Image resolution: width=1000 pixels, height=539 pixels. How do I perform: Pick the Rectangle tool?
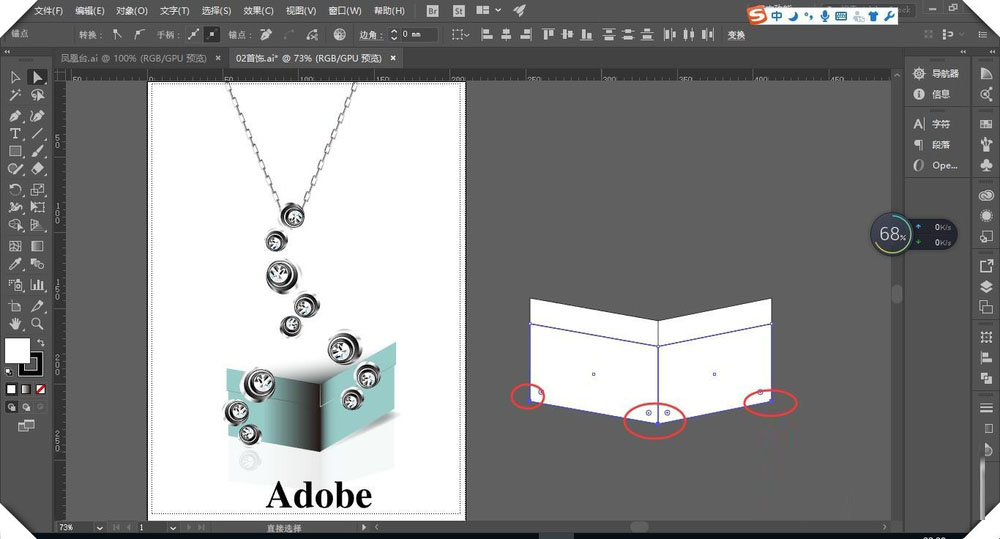(x=15, y=151)
